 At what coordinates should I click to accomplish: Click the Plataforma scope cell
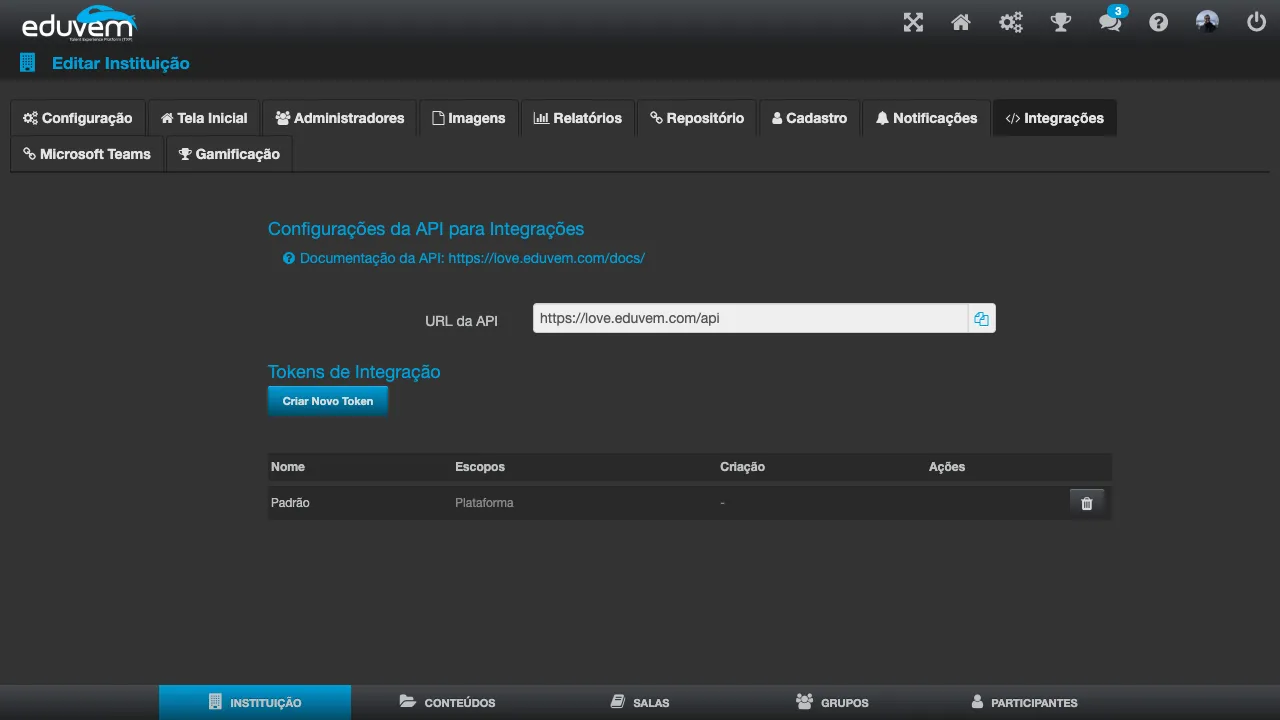click(x=484, y=503)
